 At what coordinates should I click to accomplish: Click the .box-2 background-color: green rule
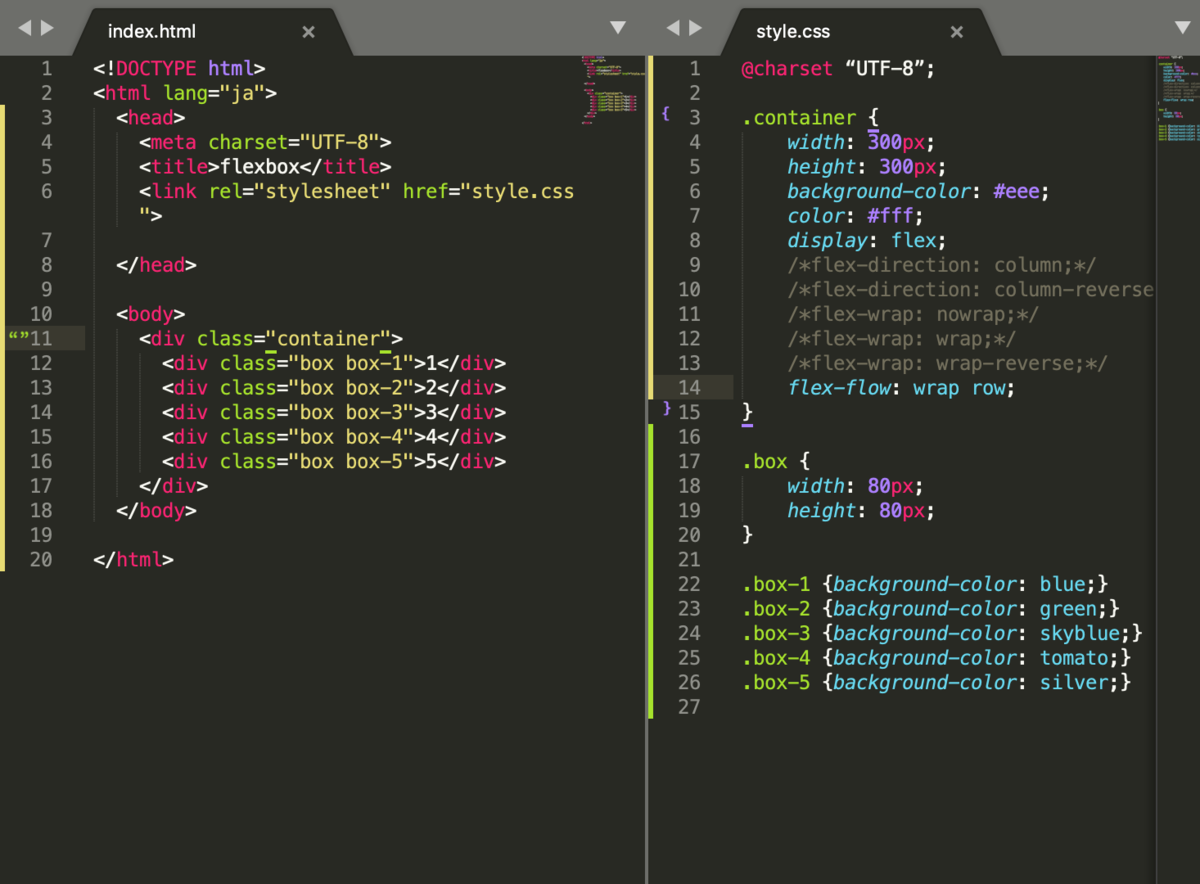(931, 608)
